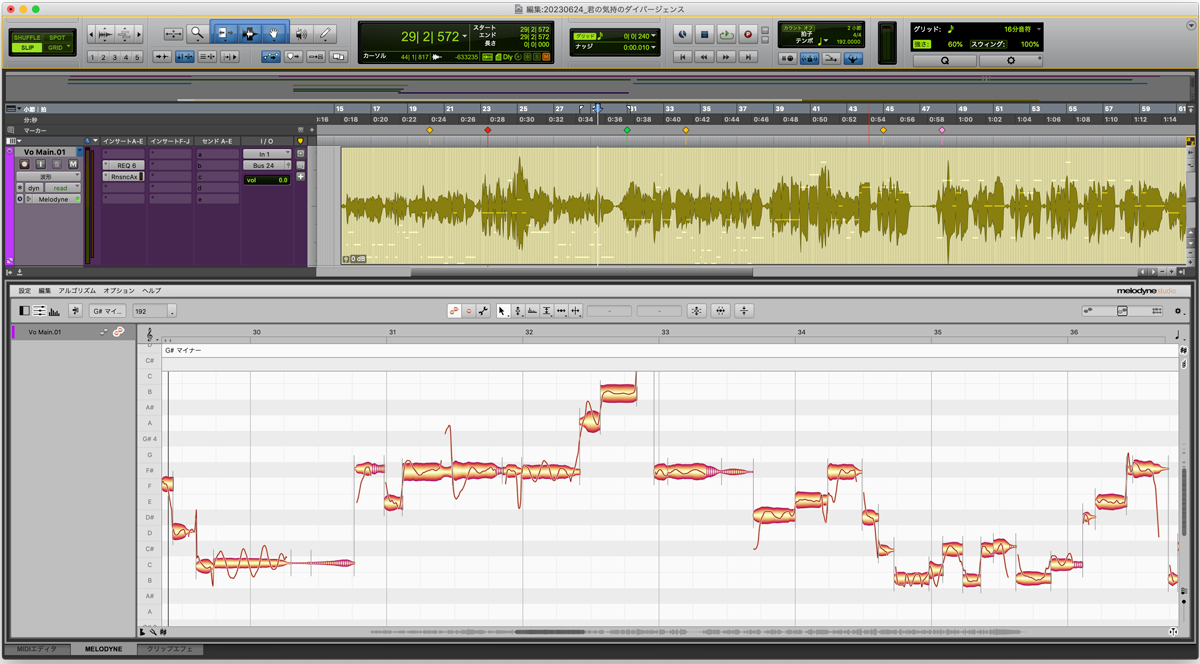Open nudge value dropdown showing 0:00.010

click(x=655, y=47)
